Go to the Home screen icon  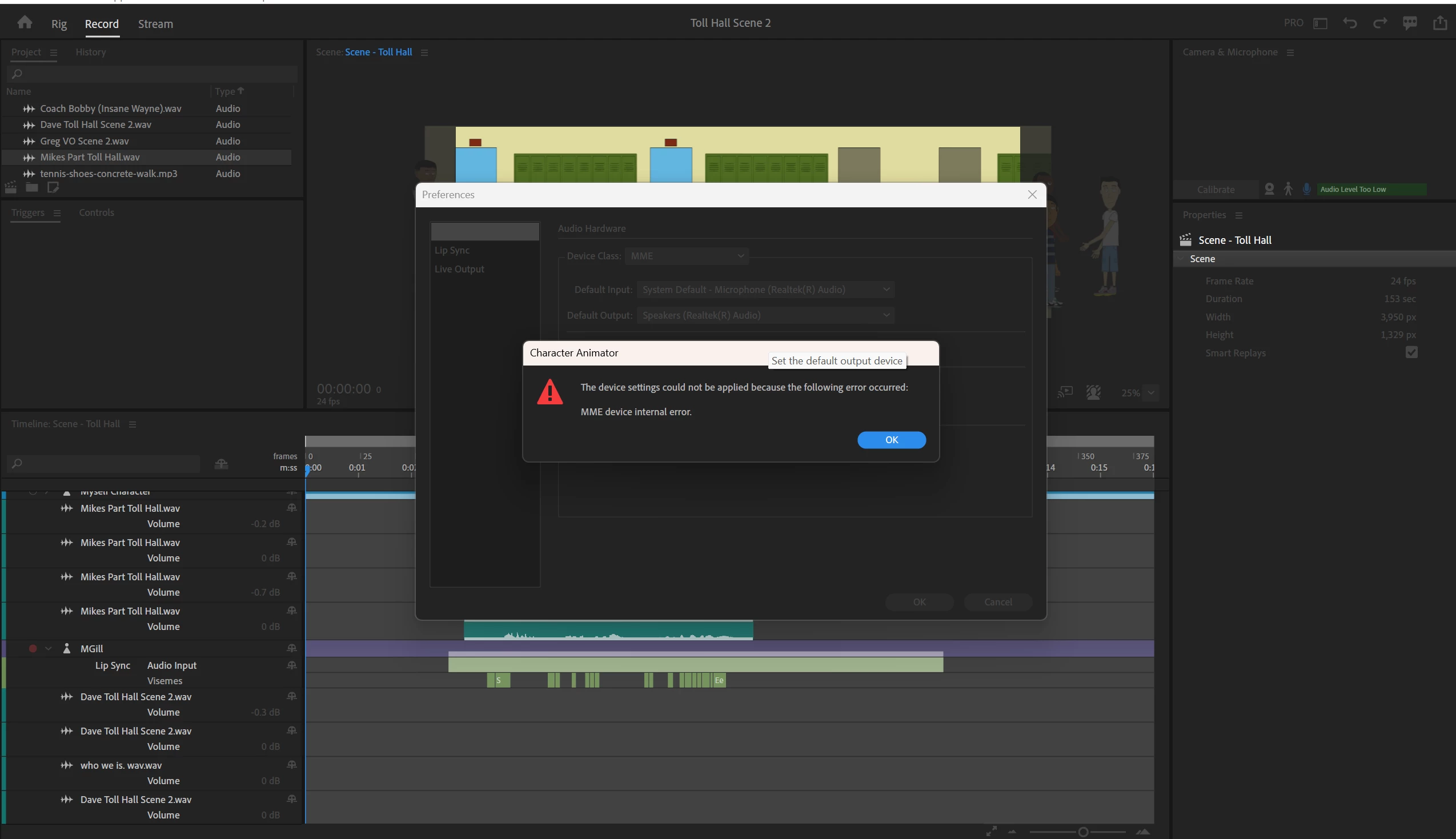[24, 22]
